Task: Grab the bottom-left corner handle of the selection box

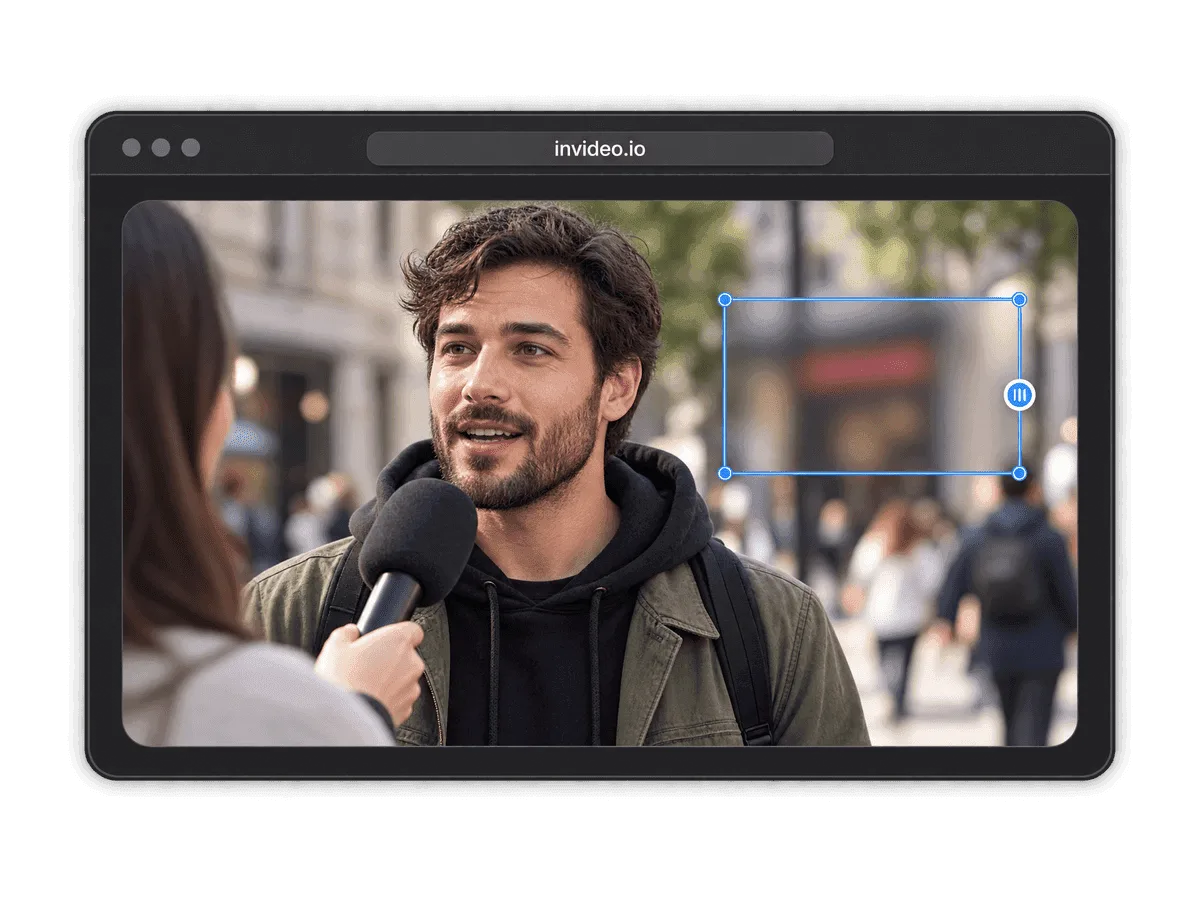Action: coord(725,473)
